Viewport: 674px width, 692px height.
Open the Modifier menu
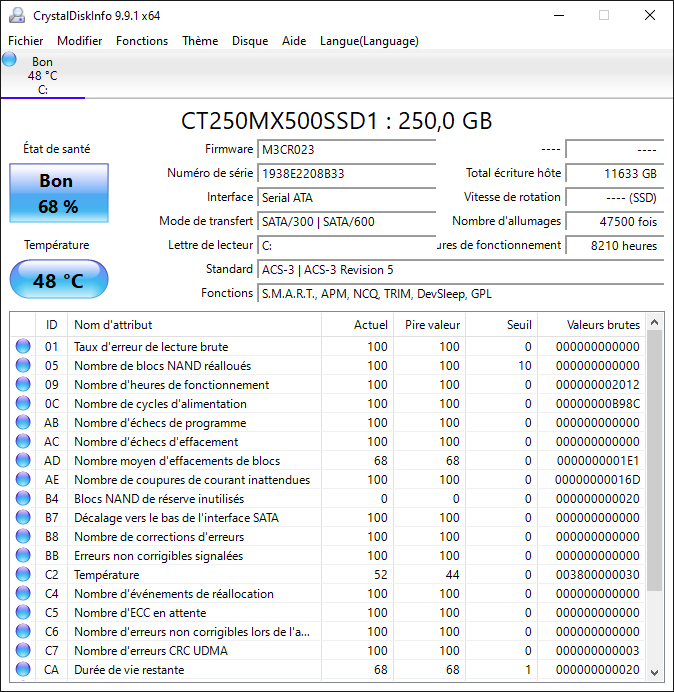pyautogui.click(x=79, y=41)
